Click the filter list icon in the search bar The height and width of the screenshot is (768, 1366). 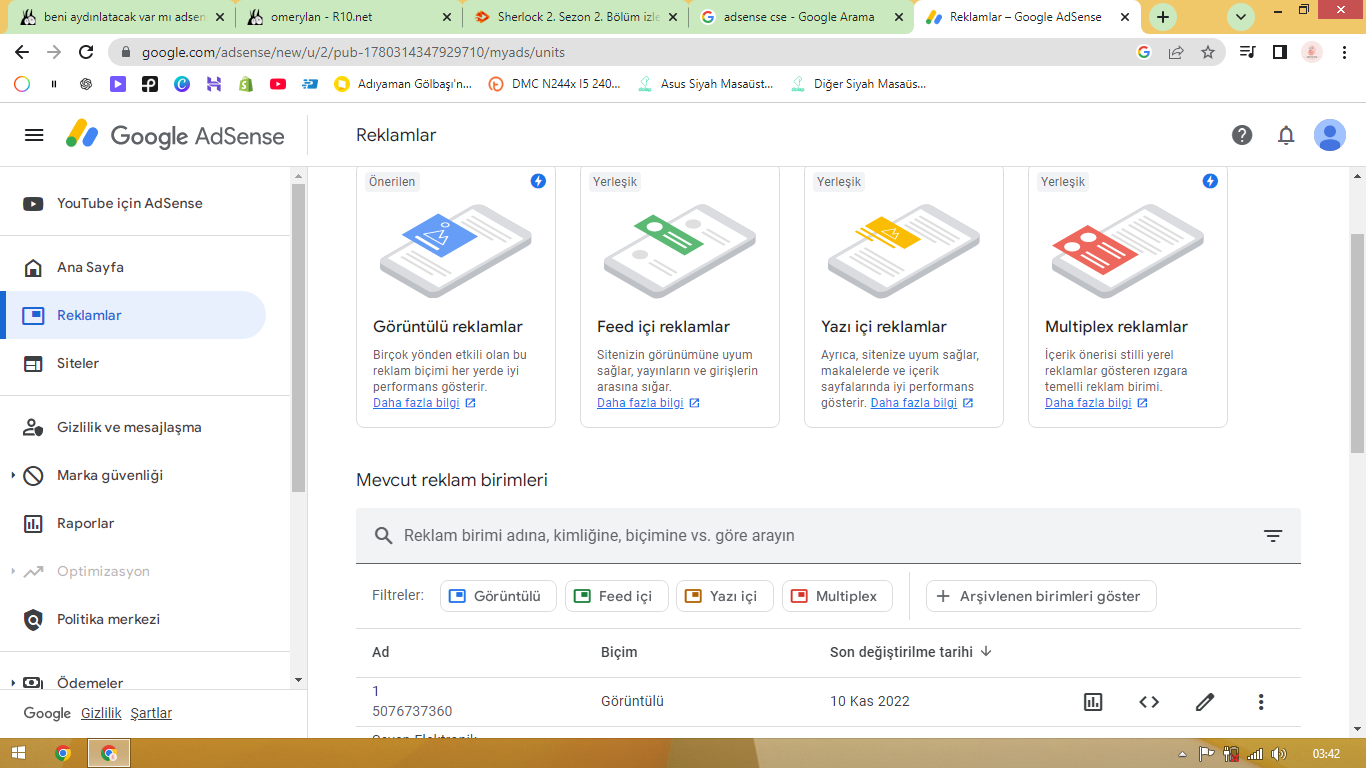[1273, 536]
